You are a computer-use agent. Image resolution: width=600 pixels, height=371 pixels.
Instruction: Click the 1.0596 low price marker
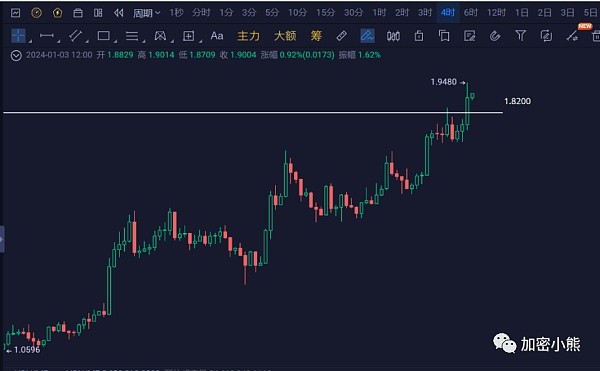tap(27, 350)
